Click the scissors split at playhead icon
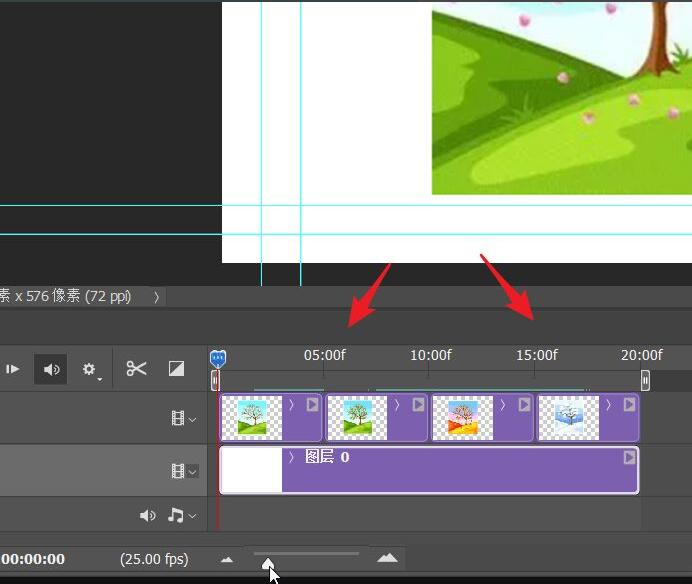692x584 pixels. click(x=136, y=368)
